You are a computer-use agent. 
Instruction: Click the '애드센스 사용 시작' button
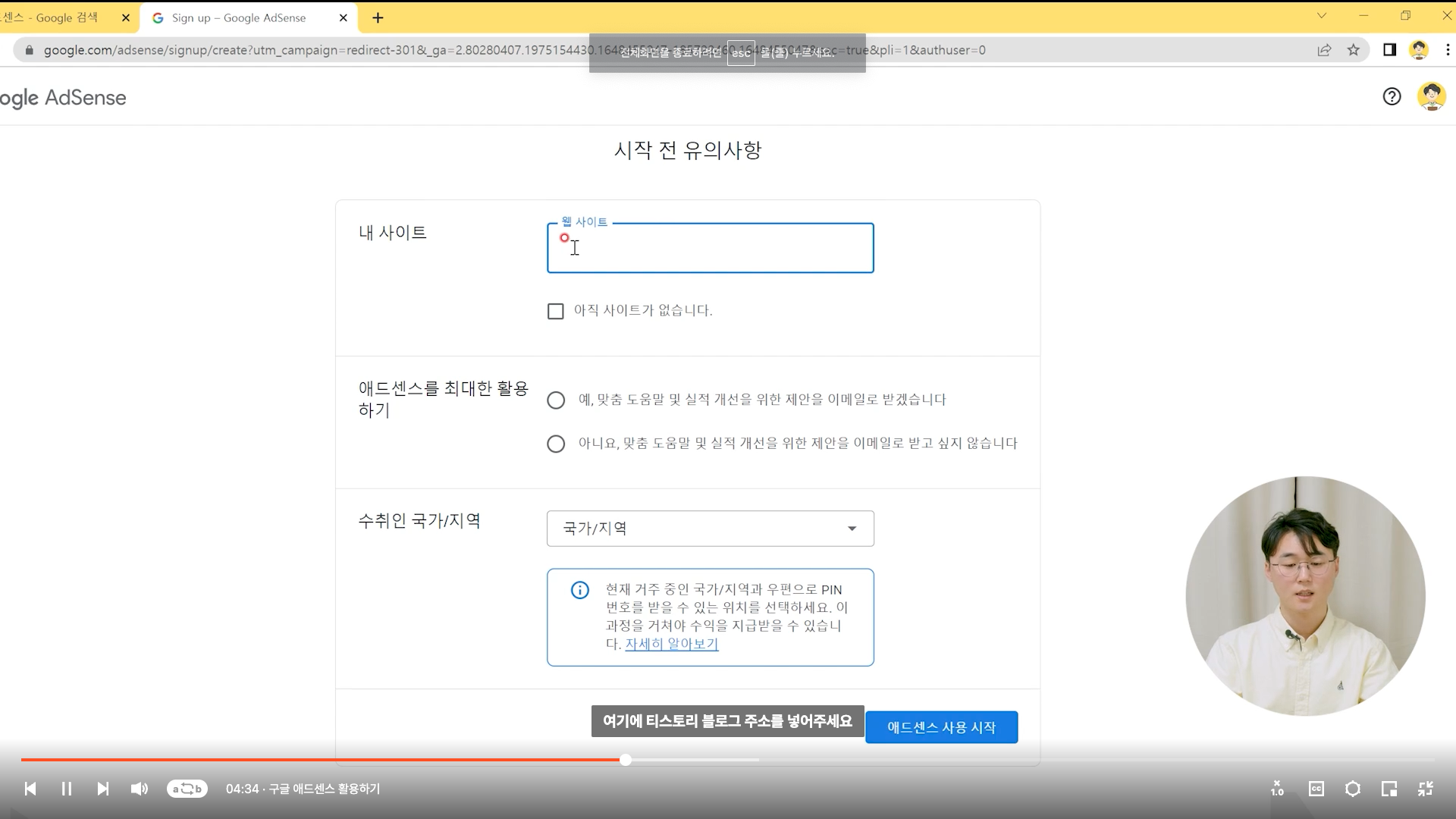pyautogui.click(x=941, y=727)
